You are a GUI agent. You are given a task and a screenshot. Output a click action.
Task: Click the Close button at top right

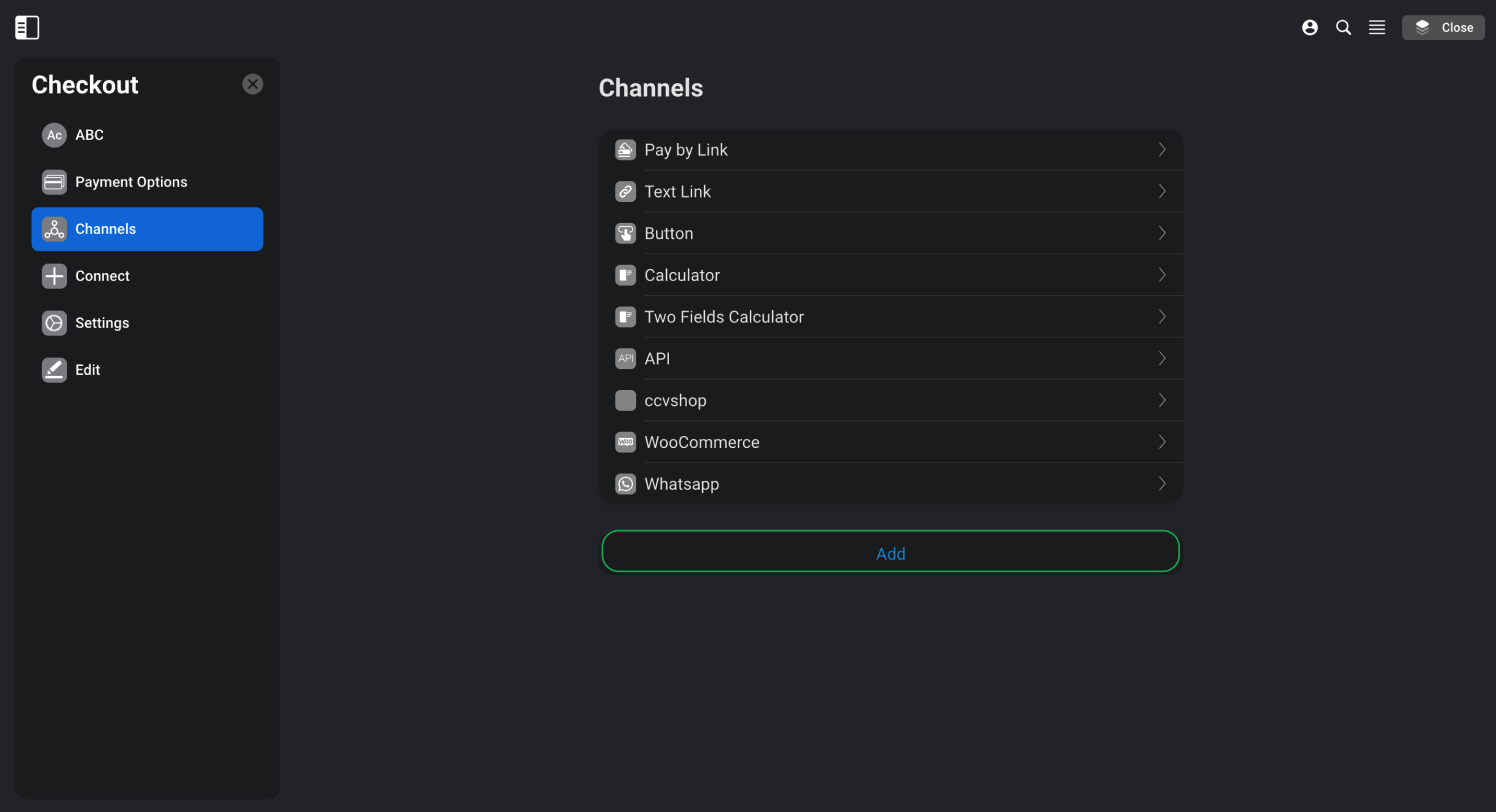coord(1443,28)
